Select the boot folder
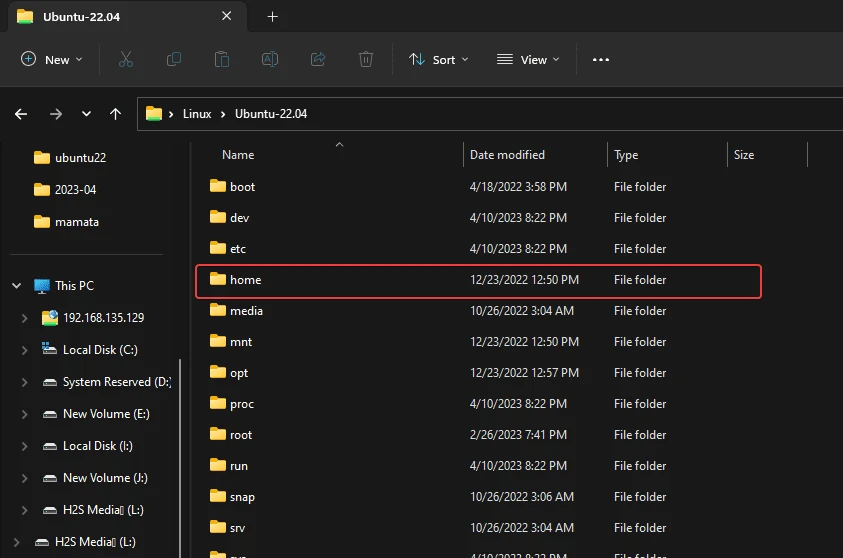 tap(232, 187)
